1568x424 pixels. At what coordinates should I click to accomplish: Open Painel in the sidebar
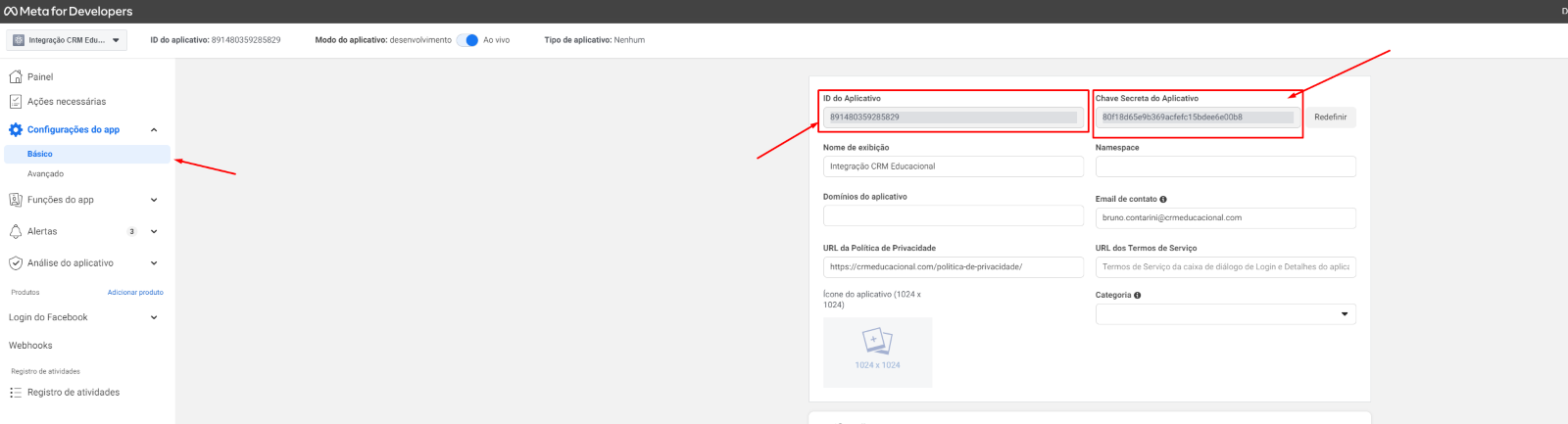[x=40, y=76]
